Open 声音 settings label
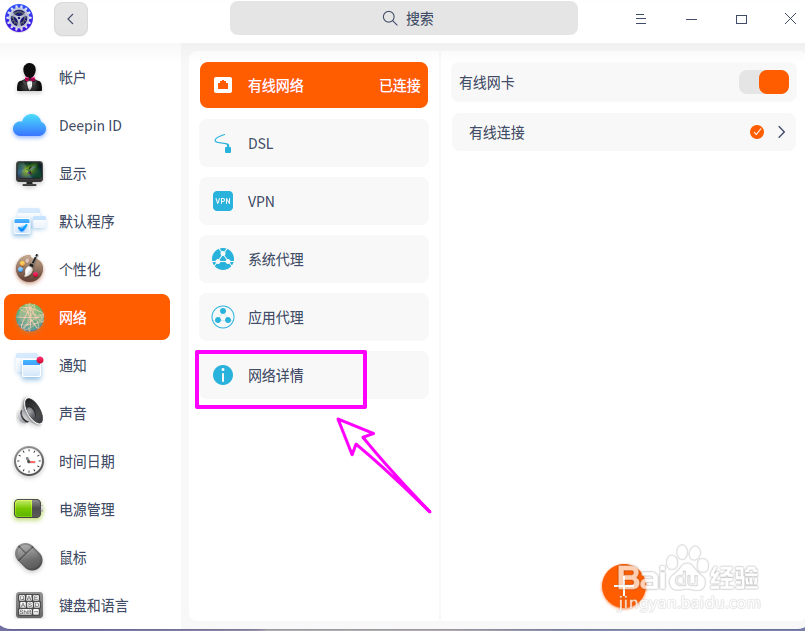Viewport: 805px width, 631px height. pyautogui.click(x=72, y=413)
